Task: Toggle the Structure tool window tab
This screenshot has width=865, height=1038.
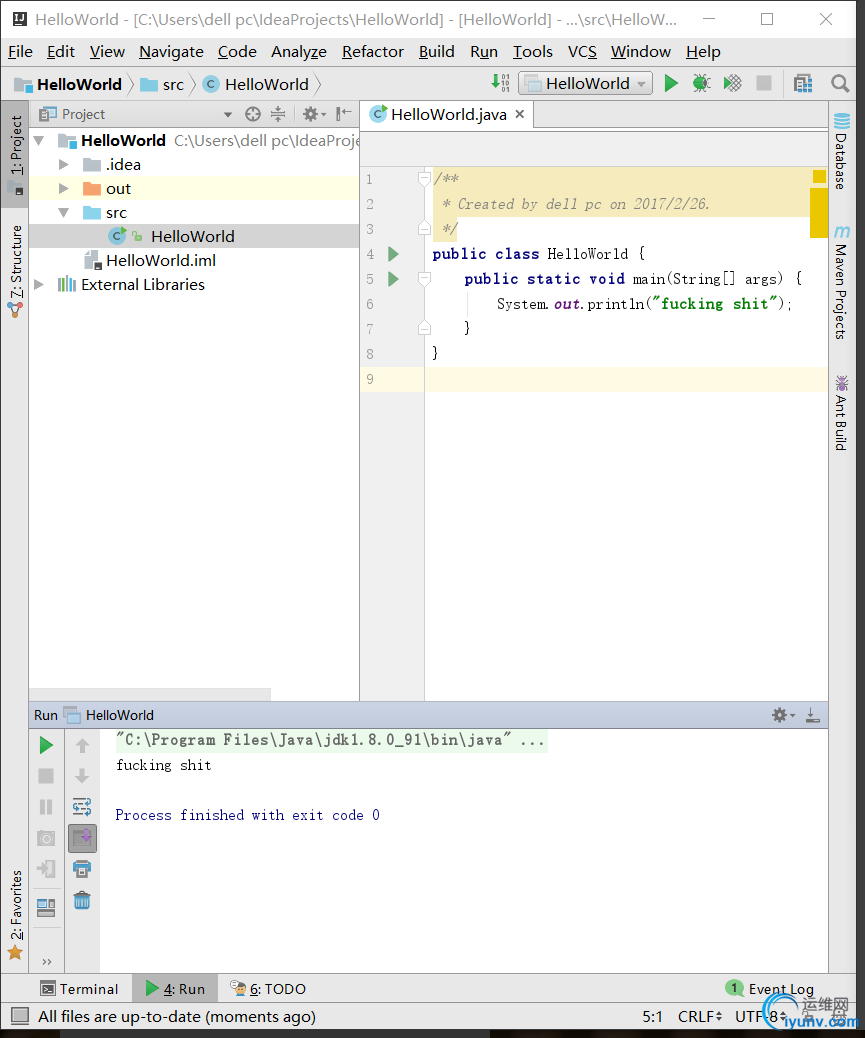Action: (15, 270)
